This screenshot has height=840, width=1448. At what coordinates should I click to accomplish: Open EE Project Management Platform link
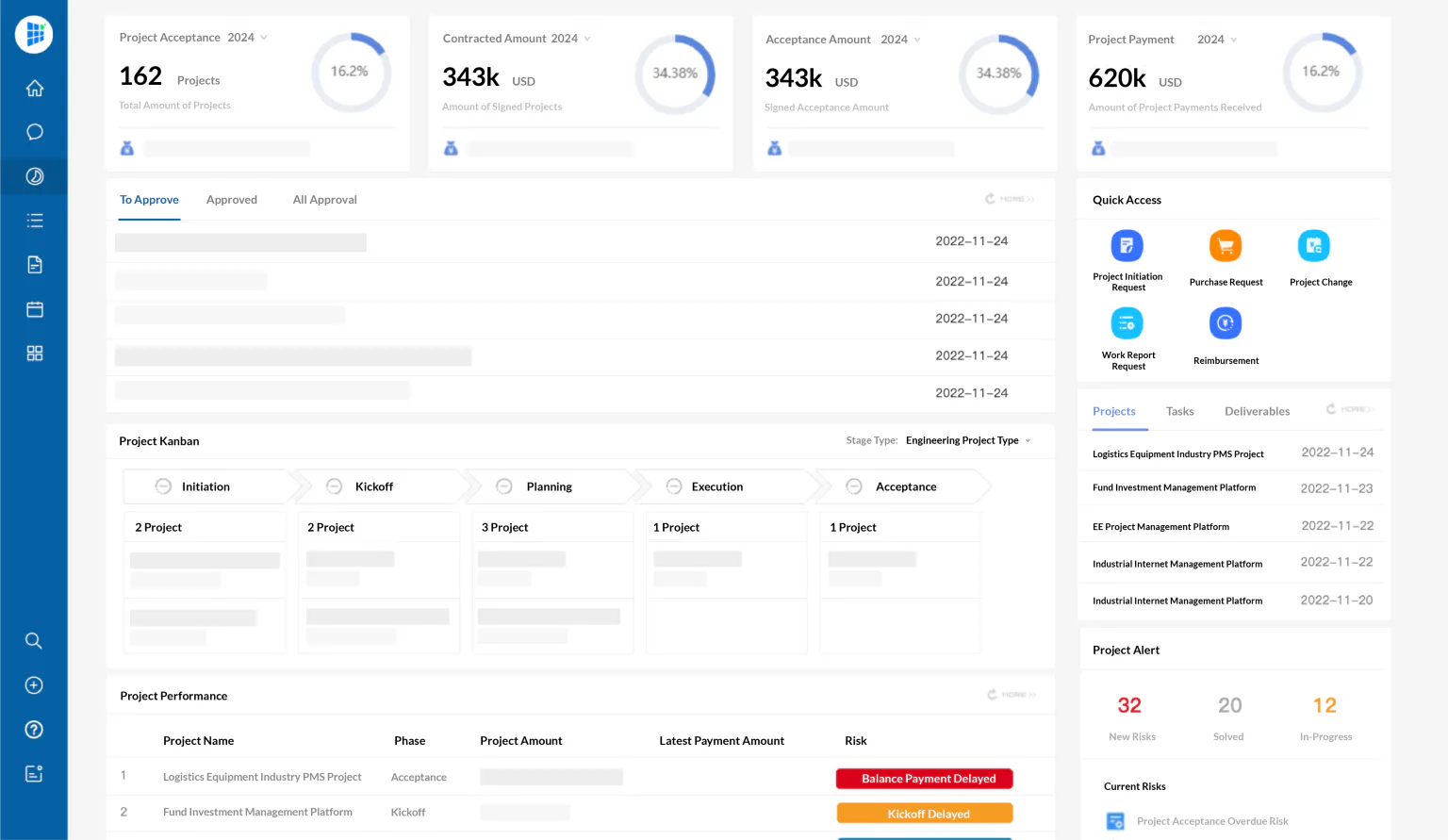1160,527
